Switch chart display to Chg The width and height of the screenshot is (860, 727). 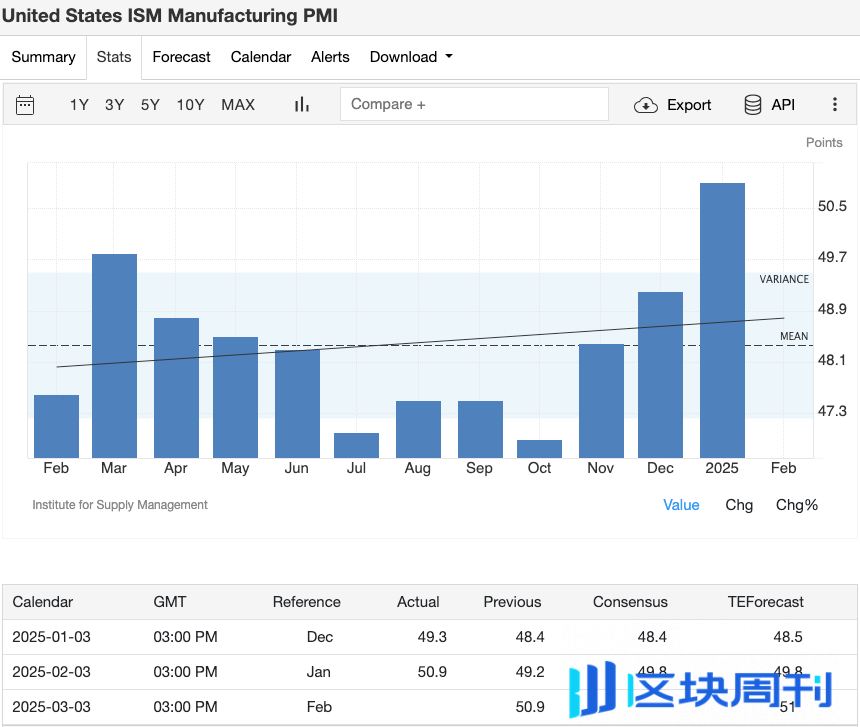(739, 505)
